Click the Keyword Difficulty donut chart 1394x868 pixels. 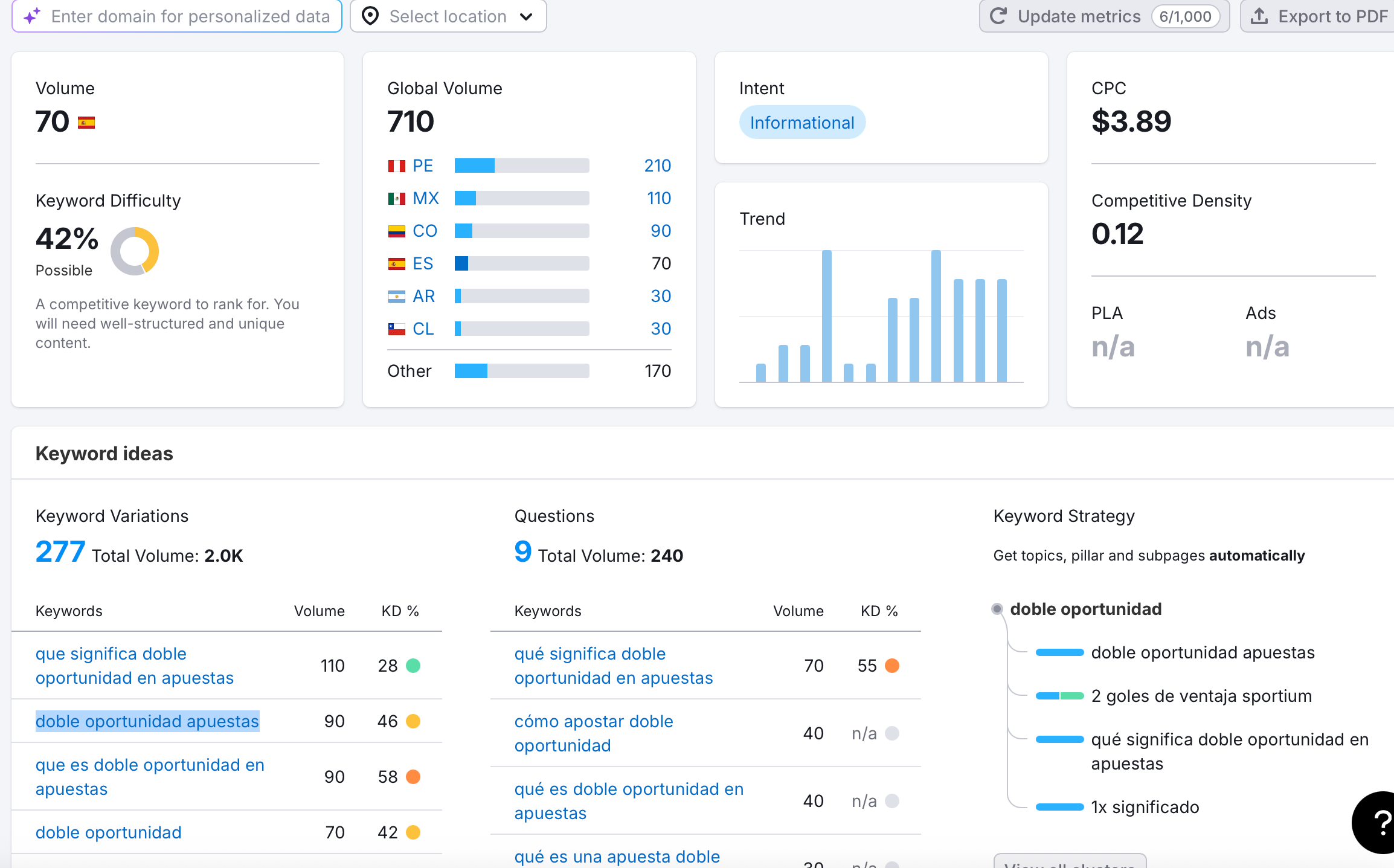pyautogui.click(x=135, y=251)
